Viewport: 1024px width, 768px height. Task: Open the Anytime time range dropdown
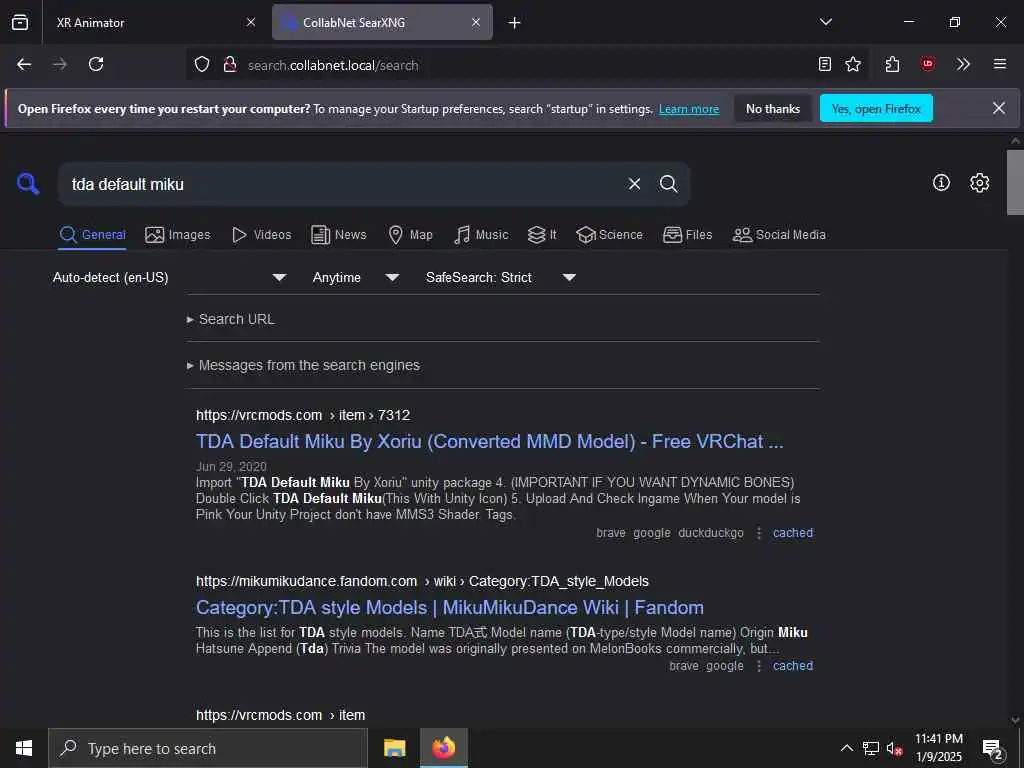(x=356, y=278)
